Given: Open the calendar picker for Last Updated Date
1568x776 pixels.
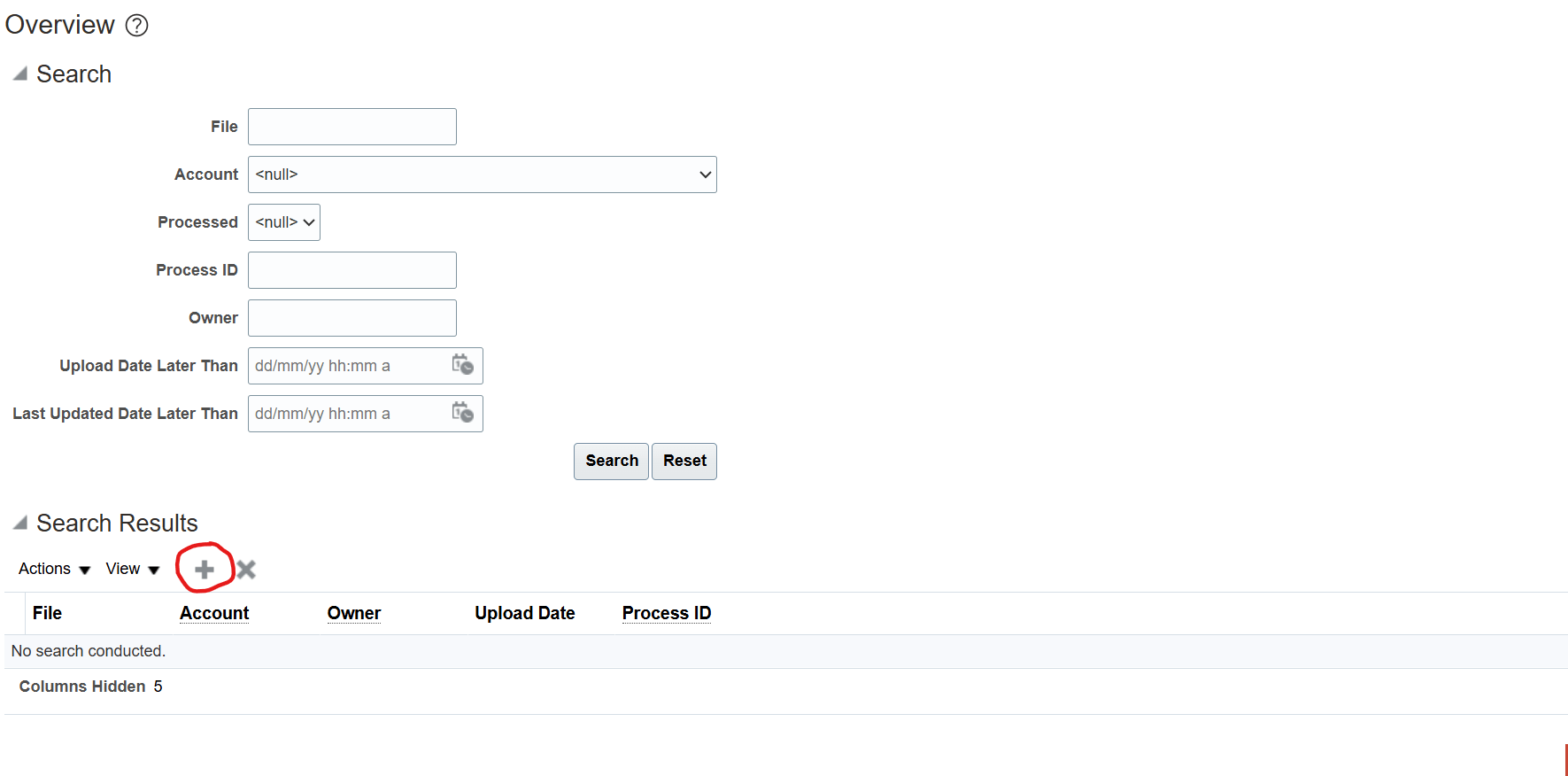Looking at the screenshot, I should (x=462, y=413).
